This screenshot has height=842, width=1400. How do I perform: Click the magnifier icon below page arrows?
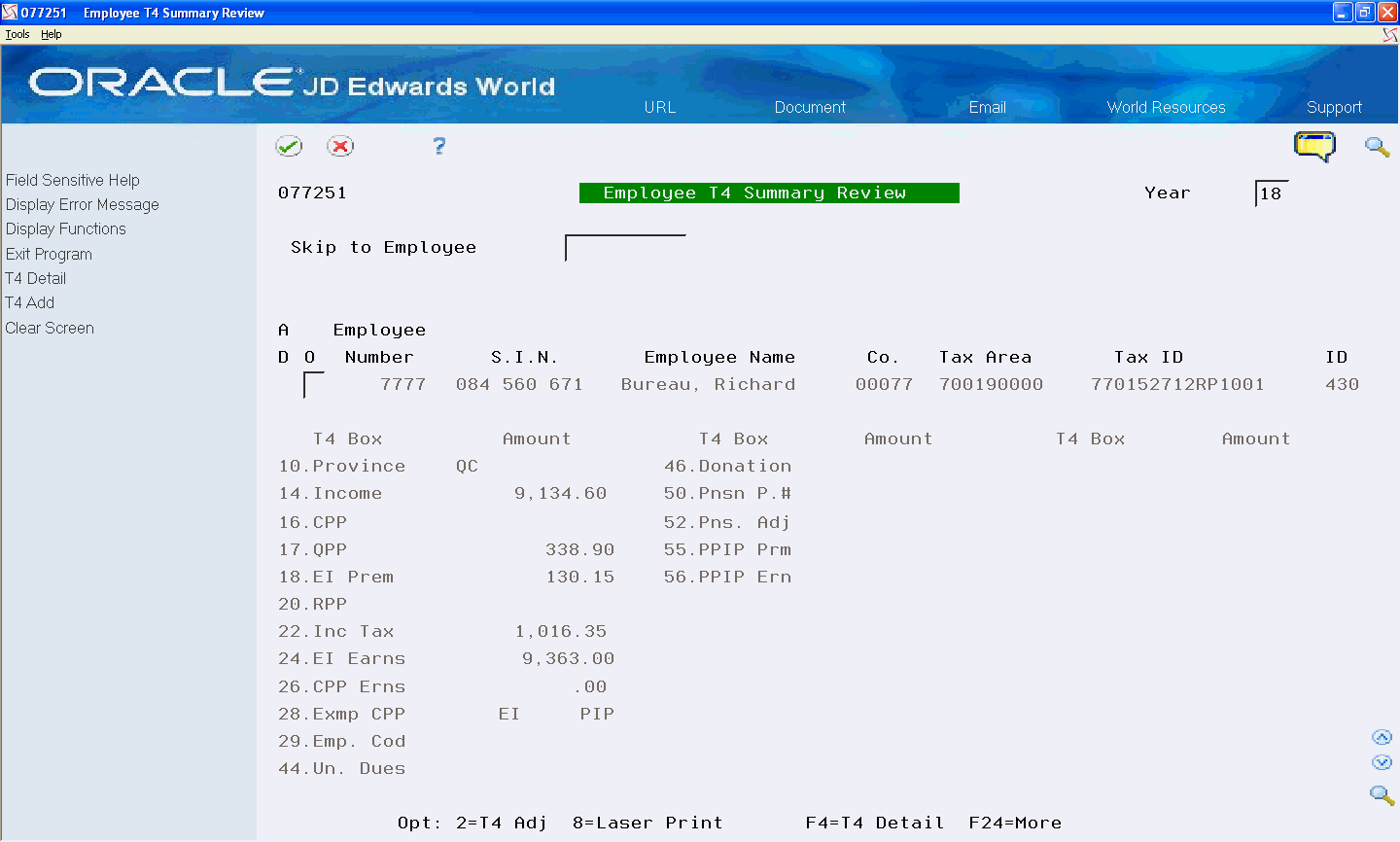point(1382,794)
